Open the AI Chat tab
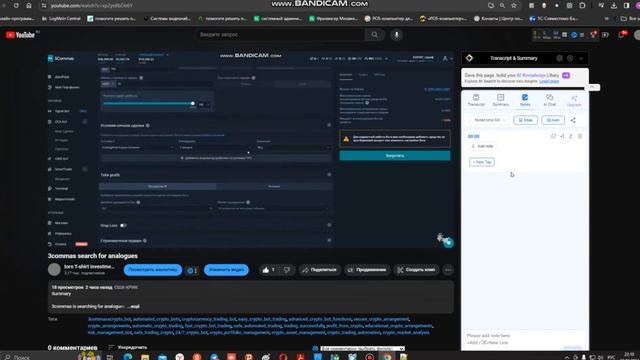 tap(549, 100)
